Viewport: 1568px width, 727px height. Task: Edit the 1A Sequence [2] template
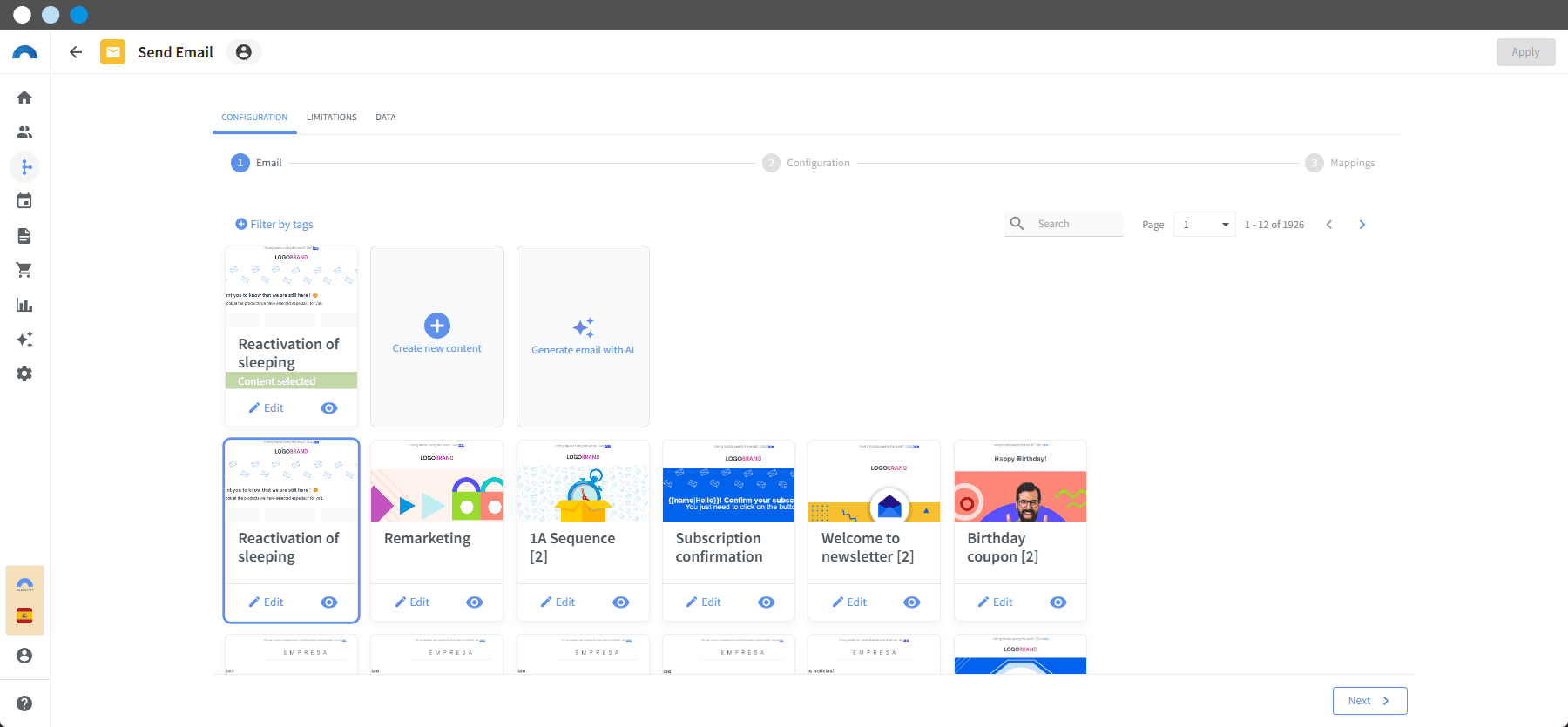click(558, 602)
